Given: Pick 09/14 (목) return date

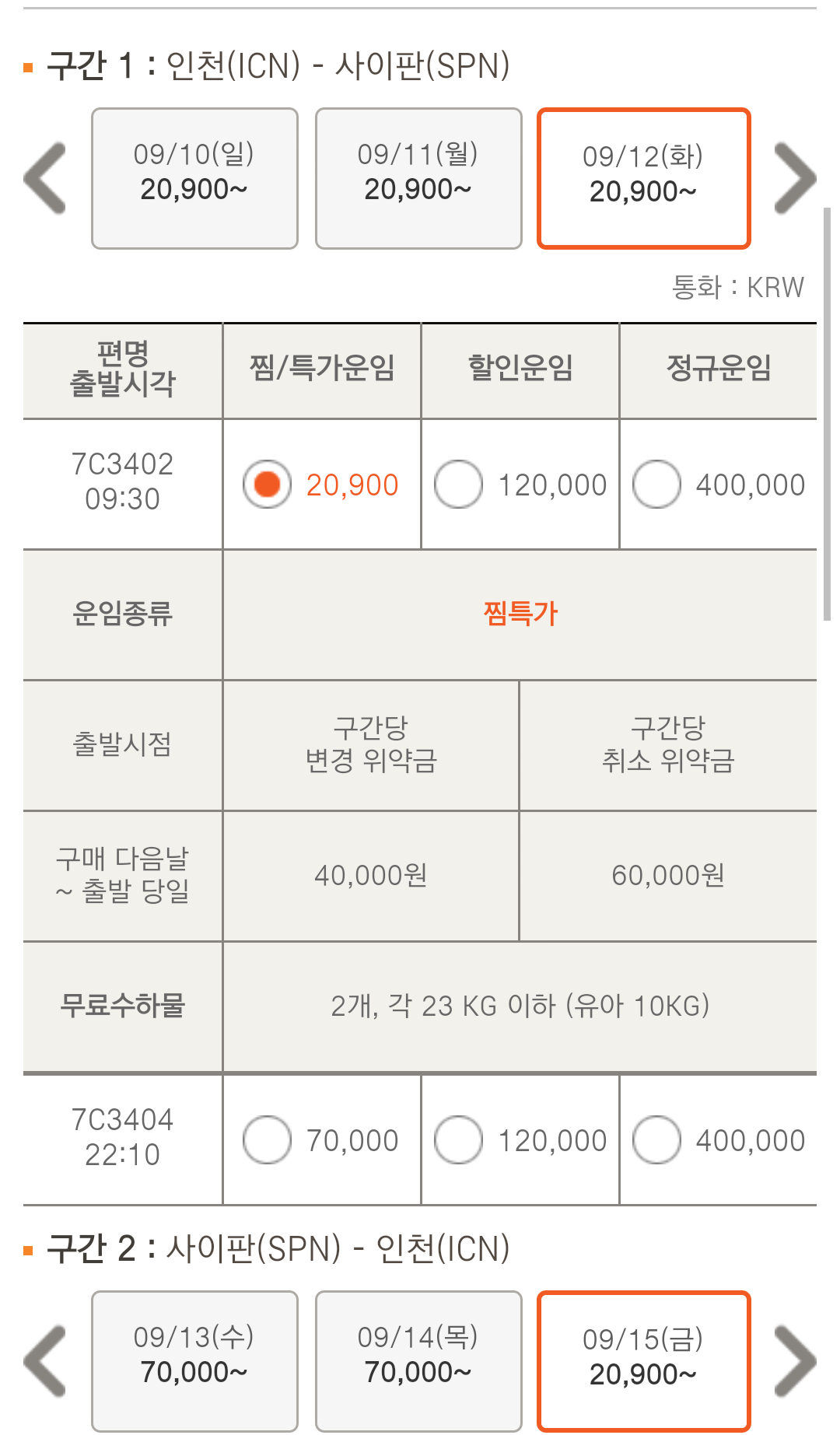Looking at the screenshot, I should tap(418, 1361).
